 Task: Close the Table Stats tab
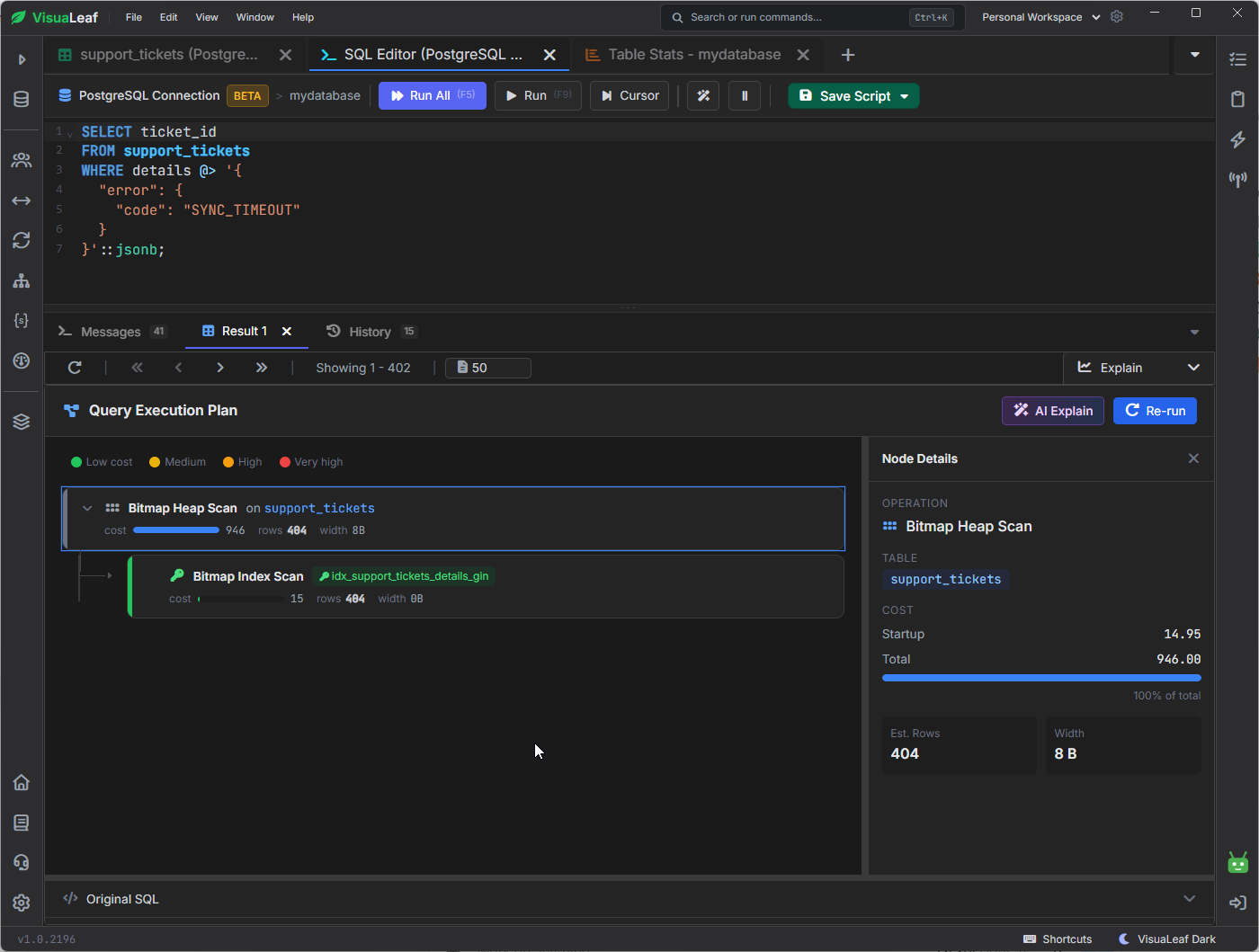pyautogui.click(x=803, y=55)
